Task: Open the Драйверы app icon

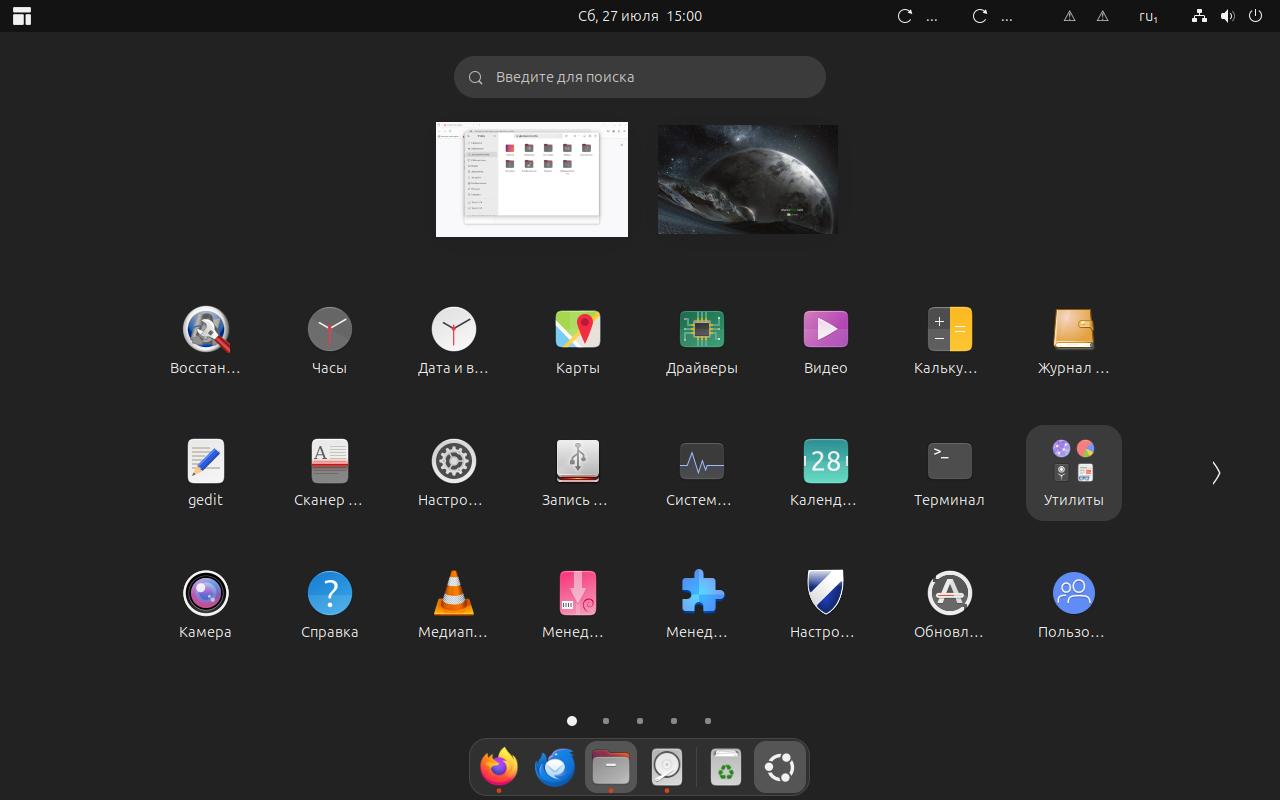Action: click(x=702, y=329)
